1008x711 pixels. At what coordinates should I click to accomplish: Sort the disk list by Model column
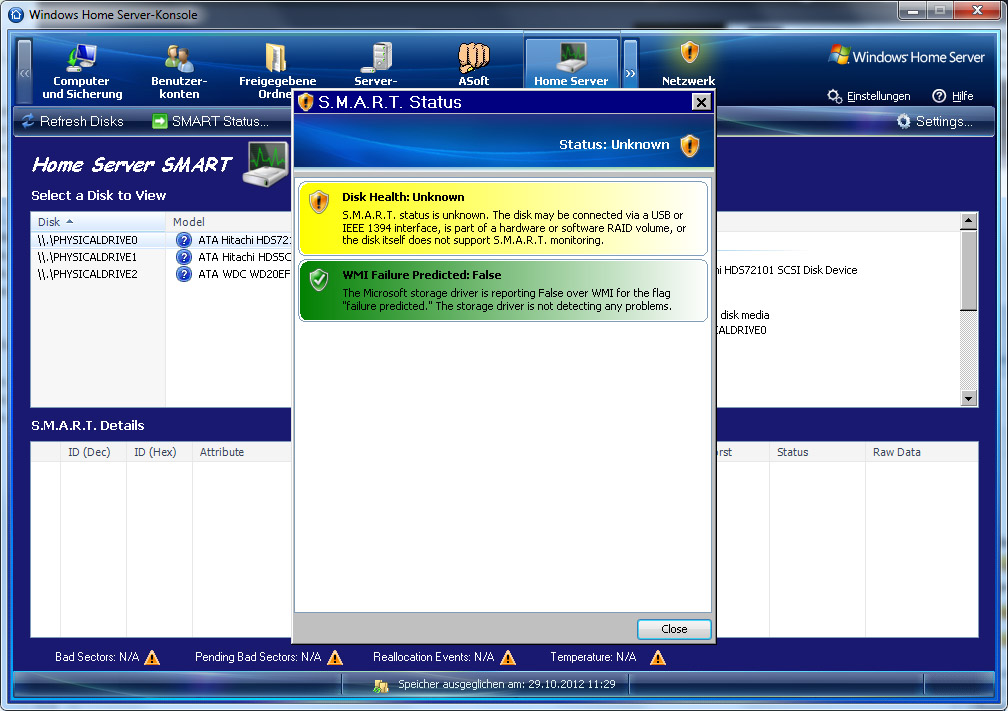click(228, 222)
